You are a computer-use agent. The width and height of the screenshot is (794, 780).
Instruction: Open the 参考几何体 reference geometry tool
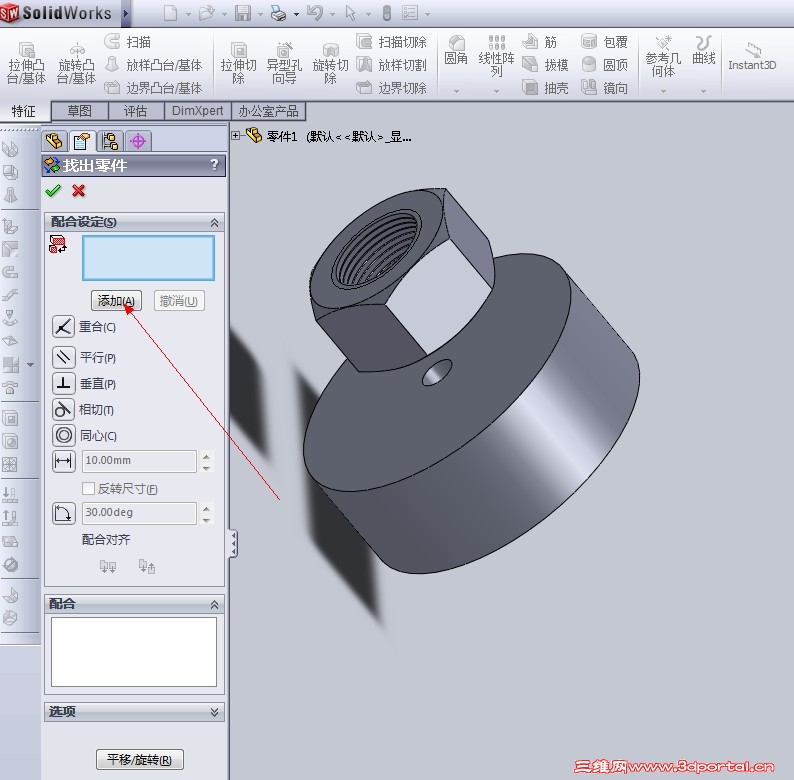pyautogui.click(x=663, y=57)
